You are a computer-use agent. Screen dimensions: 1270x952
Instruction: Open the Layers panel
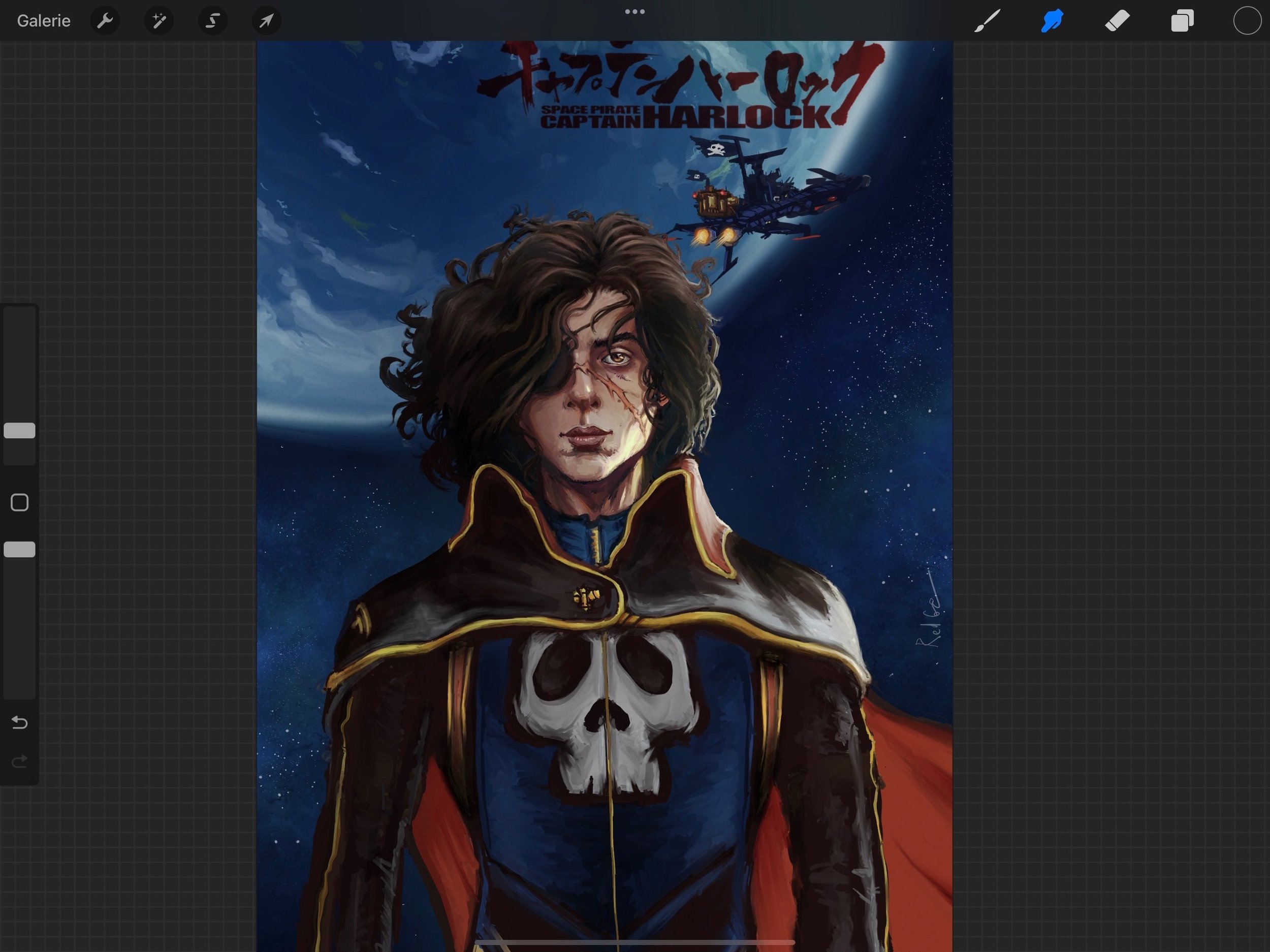(1182, 21)
